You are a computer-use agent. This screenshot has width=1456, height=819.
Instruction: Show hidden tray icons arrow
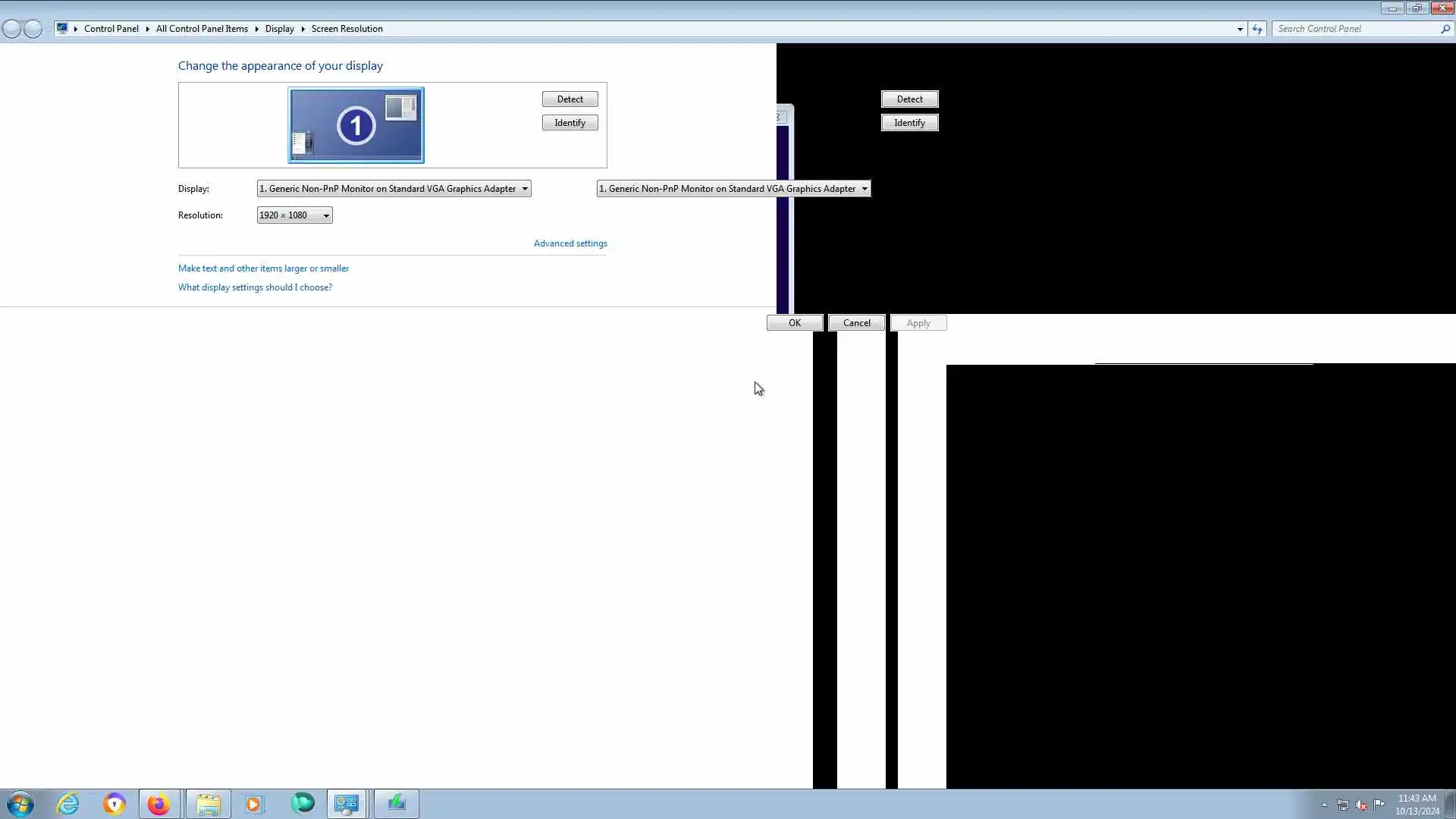1325,805
